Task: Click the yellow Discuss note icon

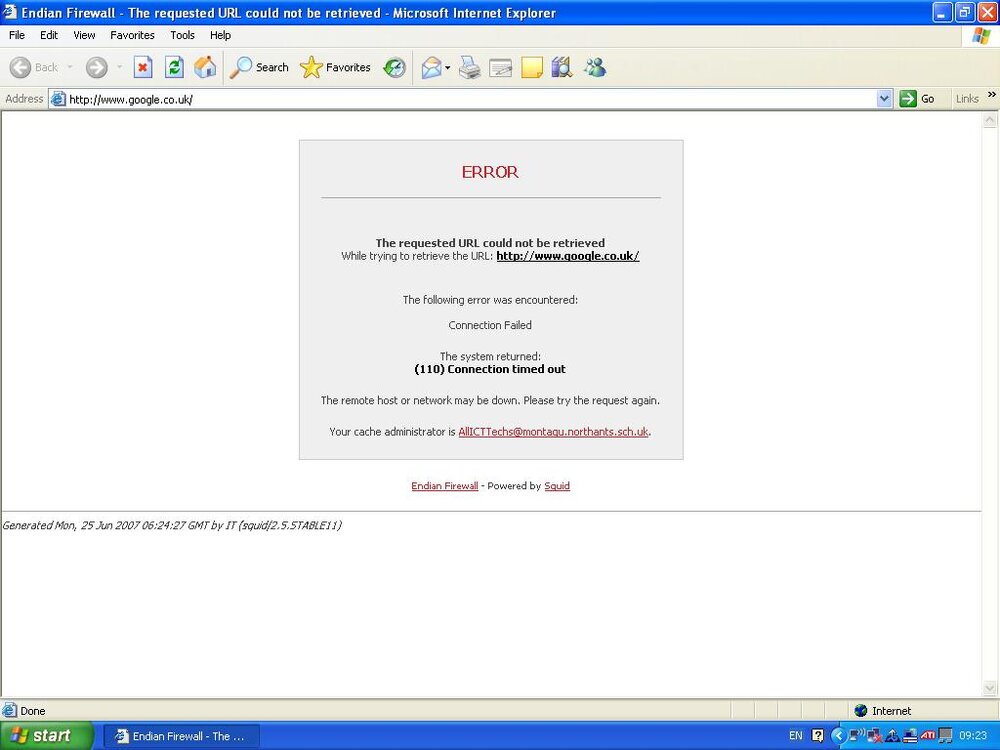Action: (x=532, y=68)
